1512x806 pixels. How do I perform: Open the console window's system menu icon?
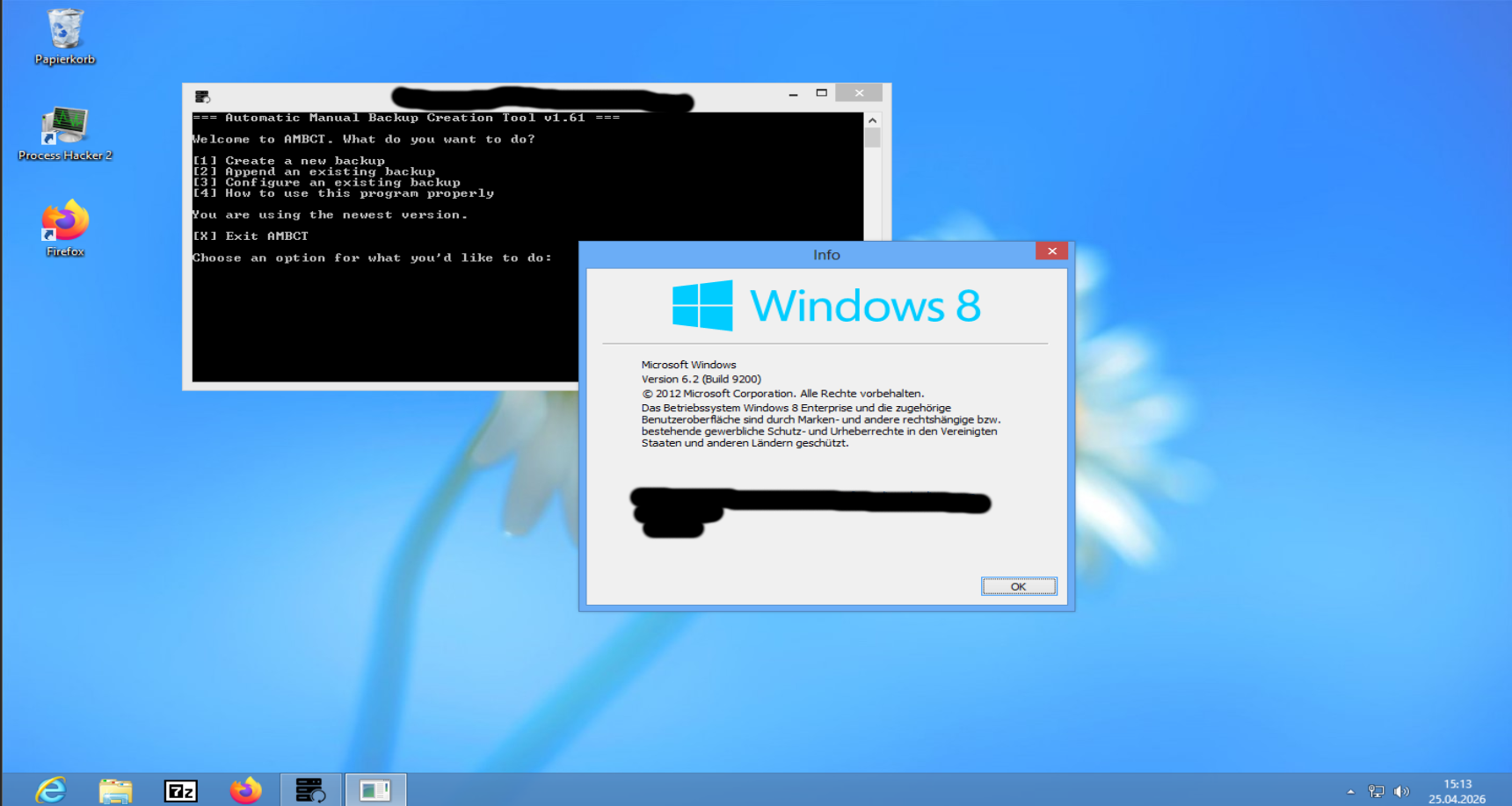(202, 96)
